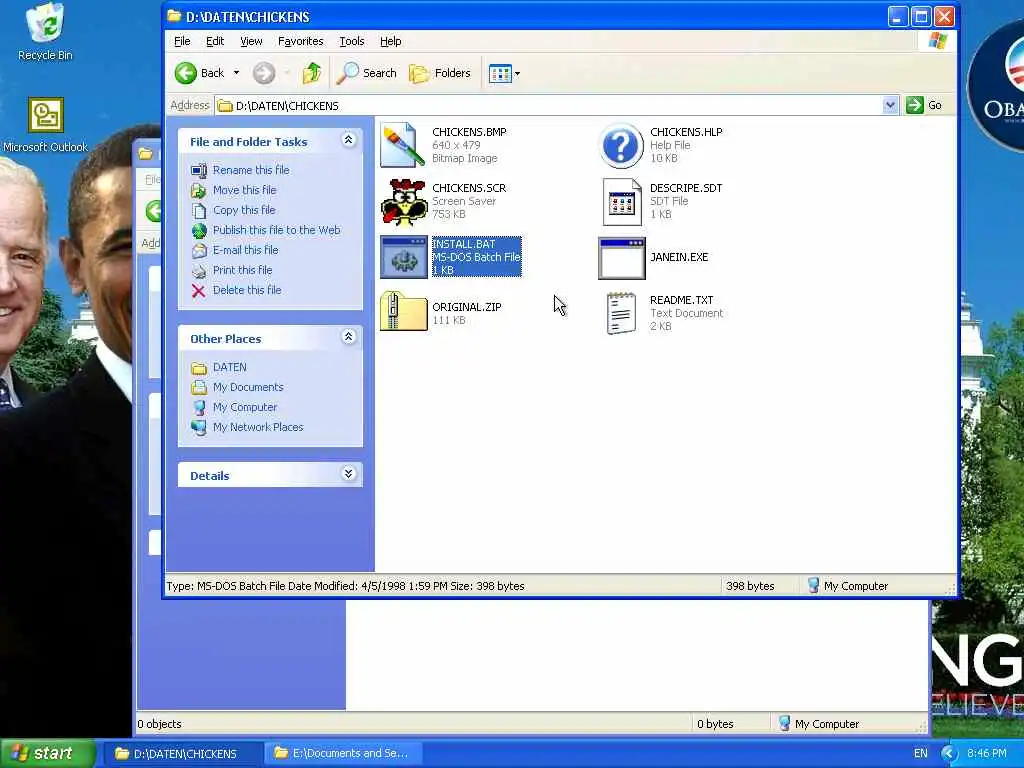Screen dimensions: 1024x768
Task: Open the Edit menu
Action: pyautogui.click(x=215, y=41)
